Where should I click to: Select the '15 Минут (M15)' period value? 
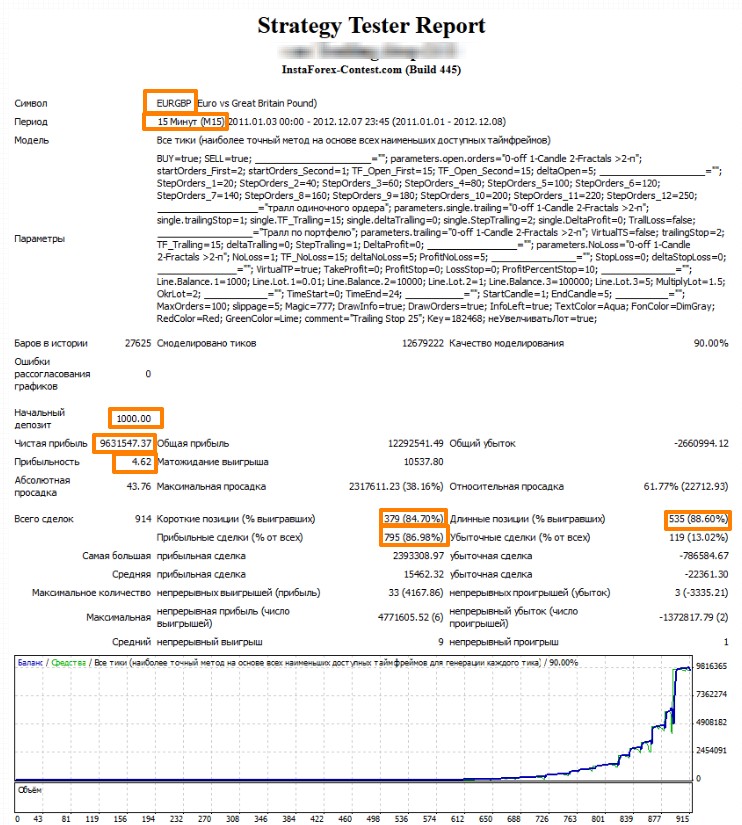(190, 122)
